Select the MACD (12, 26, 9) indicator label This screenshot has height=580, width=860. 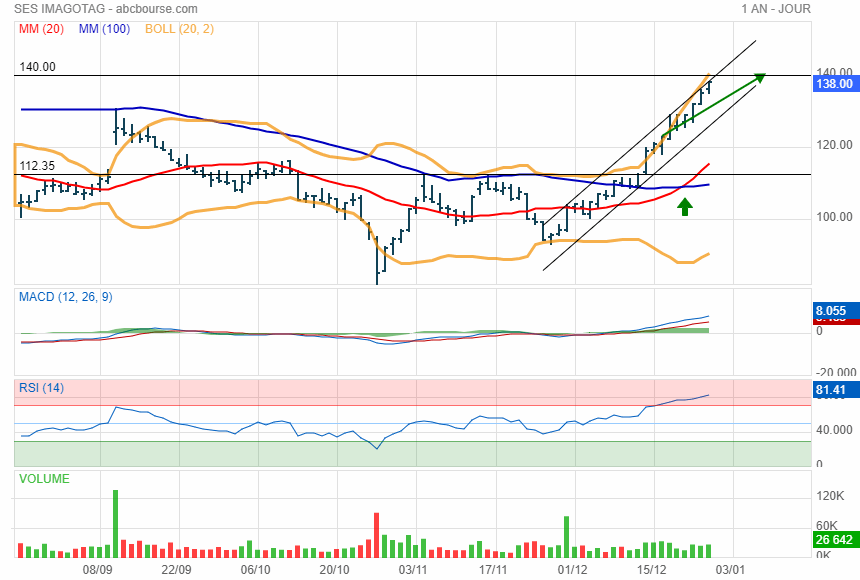point(66,297)
